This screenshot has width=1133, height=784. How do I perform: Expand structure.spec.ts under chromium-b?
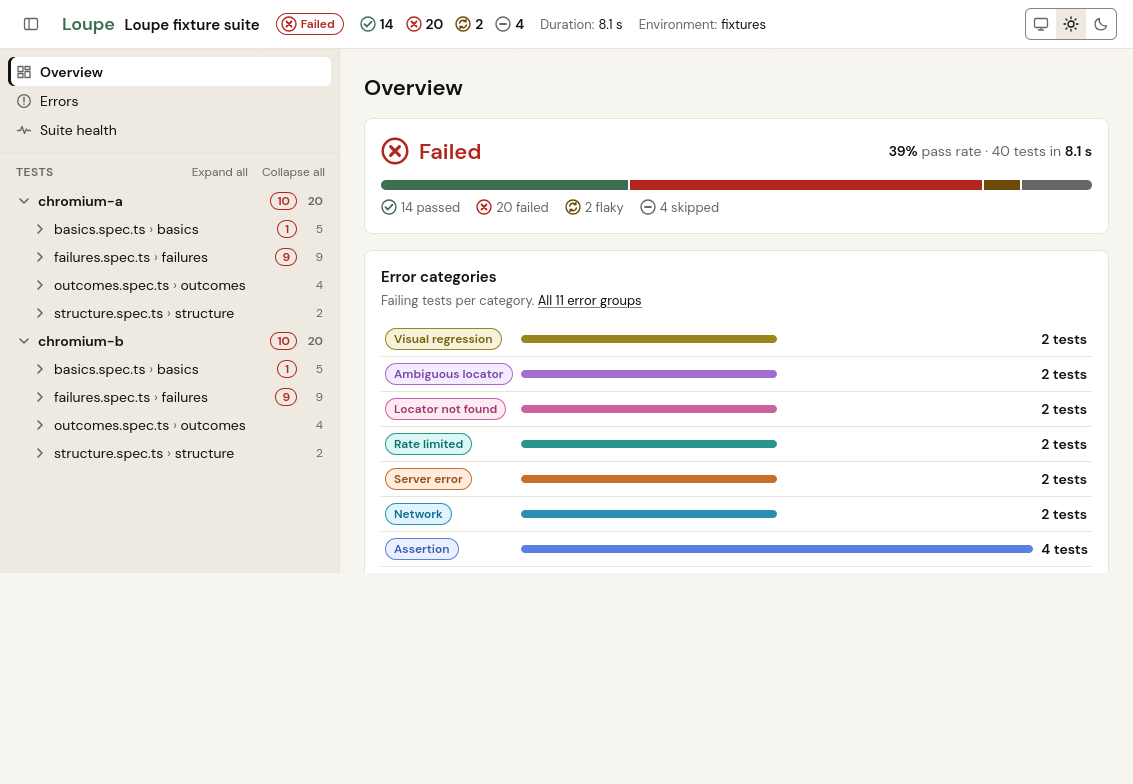[40, 453]
